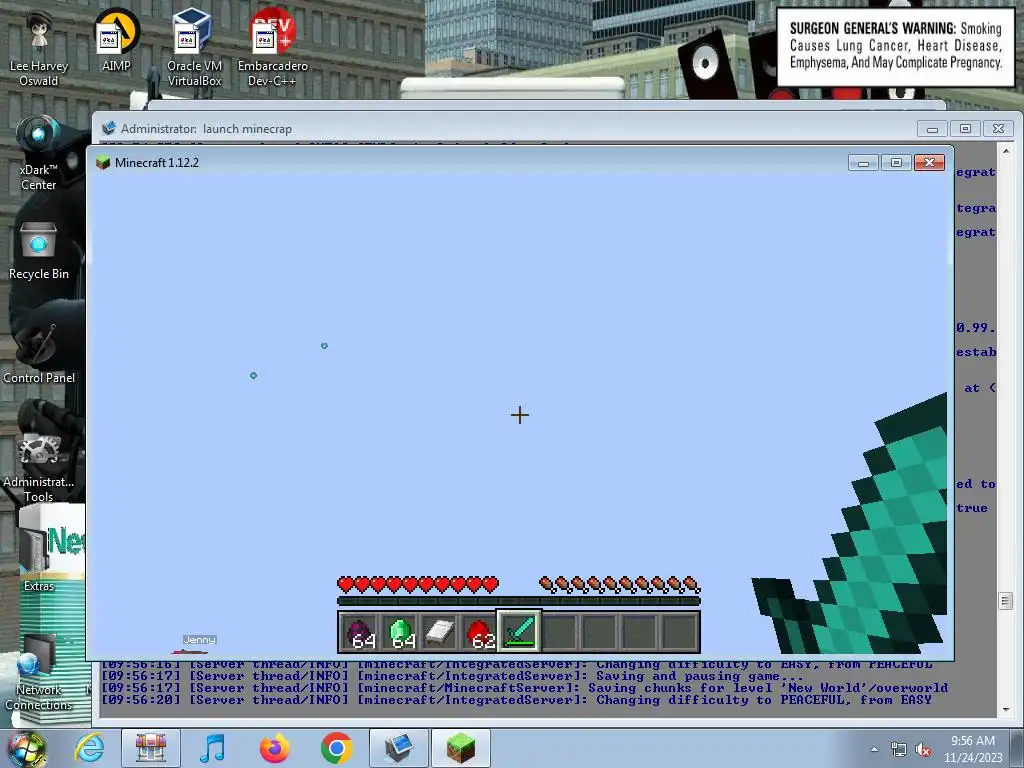The height and width of the screenshot is (768, 1024).
Task: Click the log line 'Saving and pausing game...'
Action: 452,676
